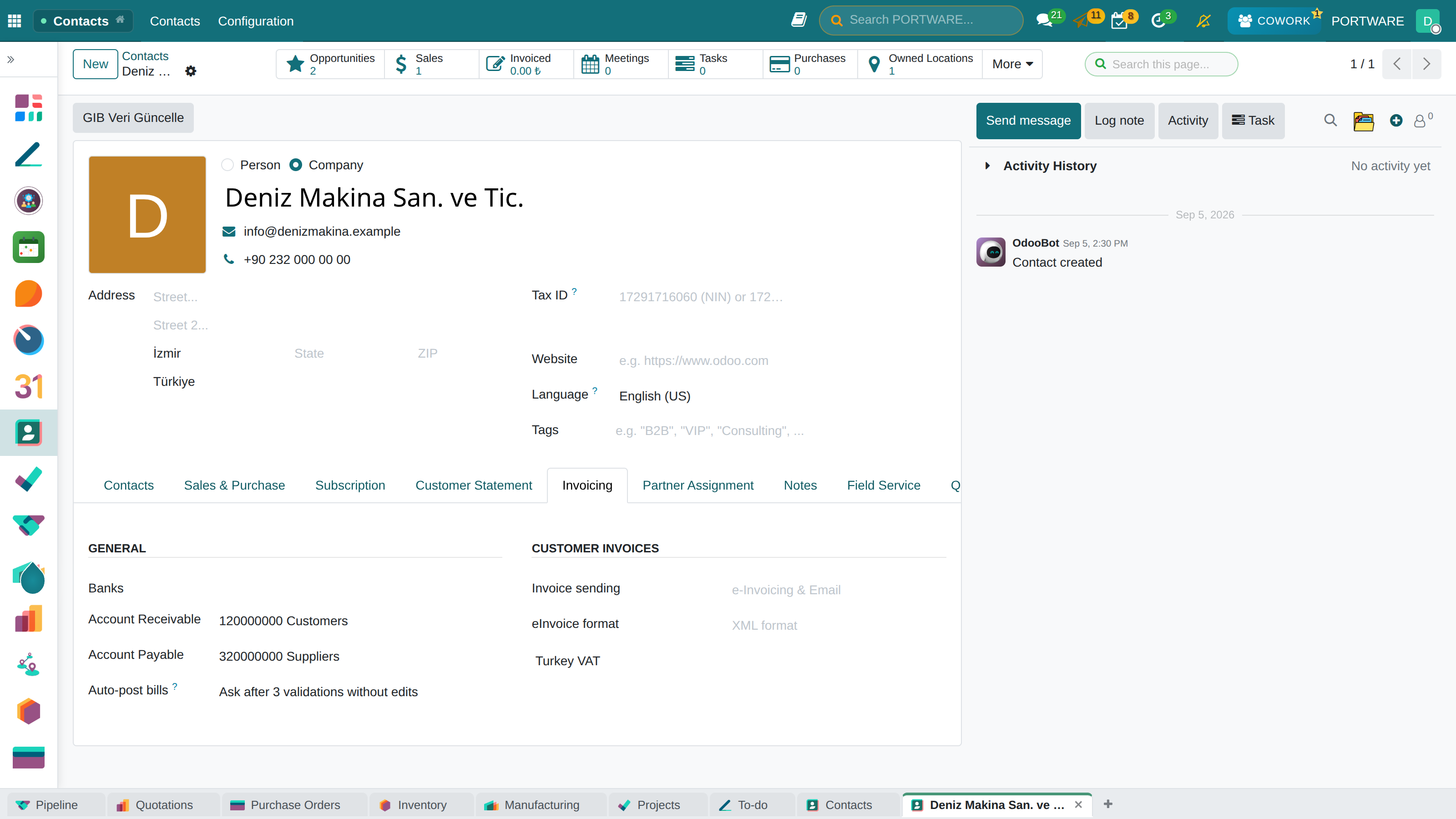This screenshot has height=819, width=1456.
Task: Click the add follower plus icon
Action: 1396,121
